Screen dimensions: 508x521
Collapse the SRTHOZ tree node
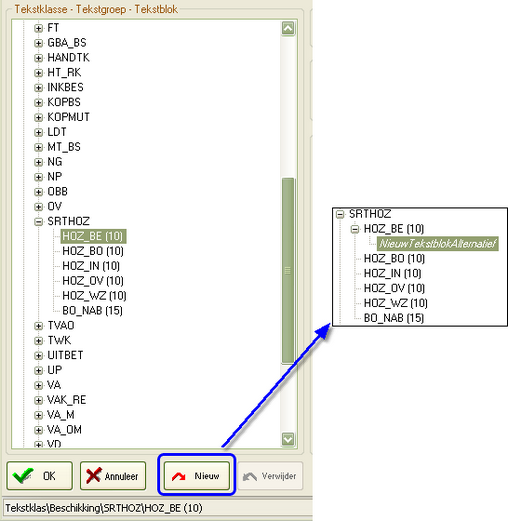[38, 222]
